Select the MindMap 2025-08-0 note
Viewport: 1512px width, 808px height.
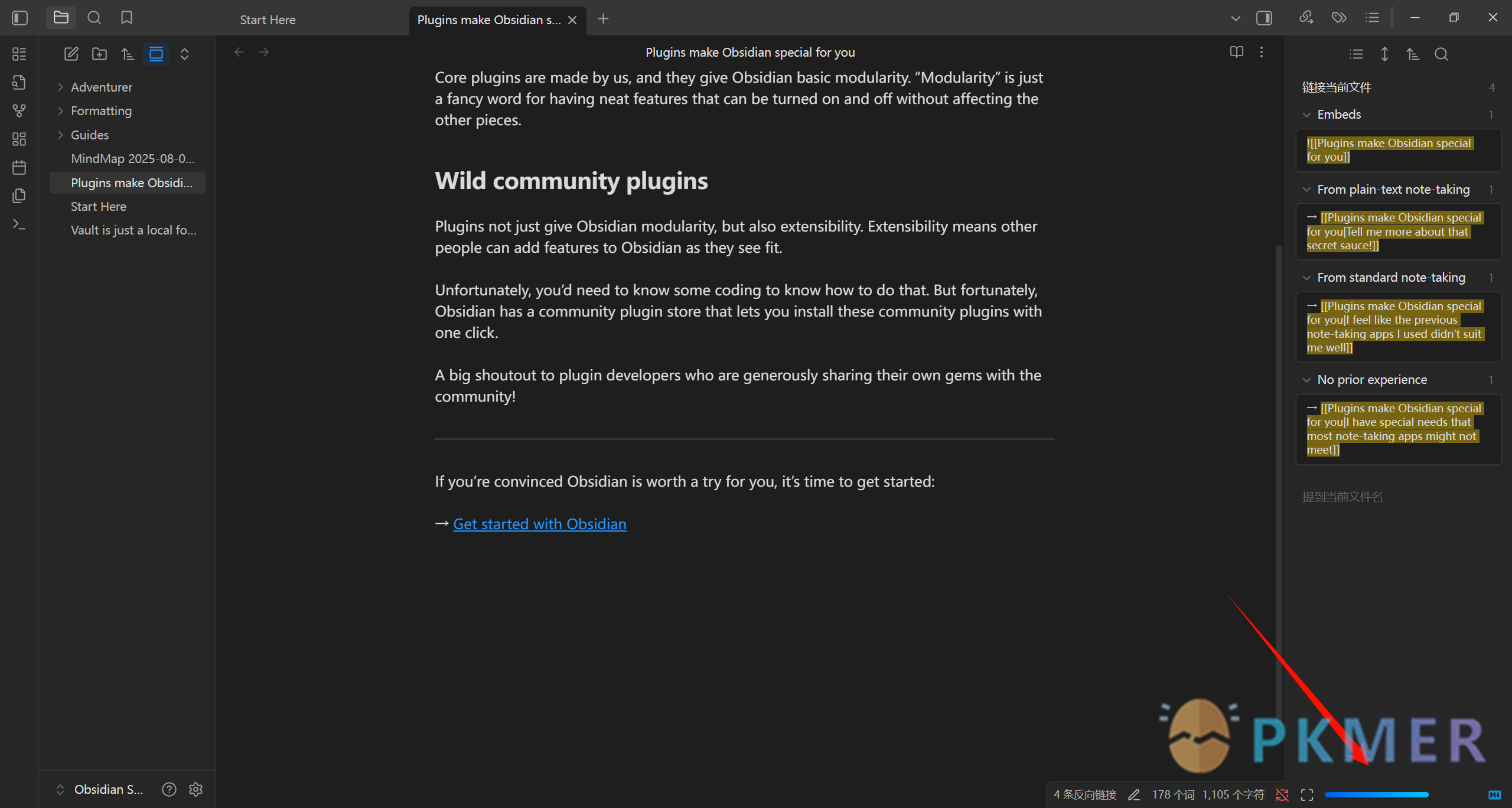point(133,158)
